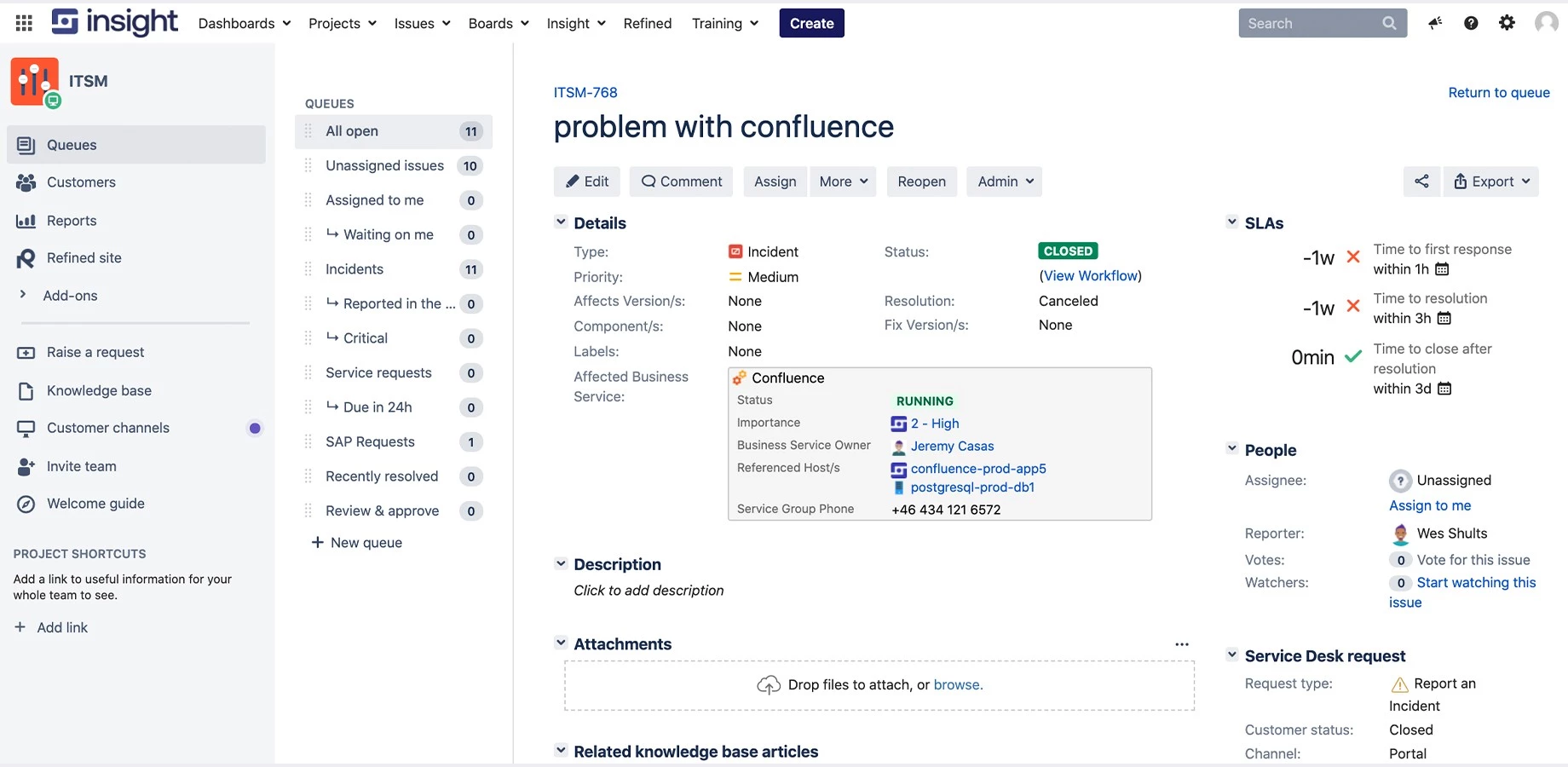Viewport: 1568px width, 767px height.
Task: Click the Knowledge base page icon
Action: coord(26,391)
